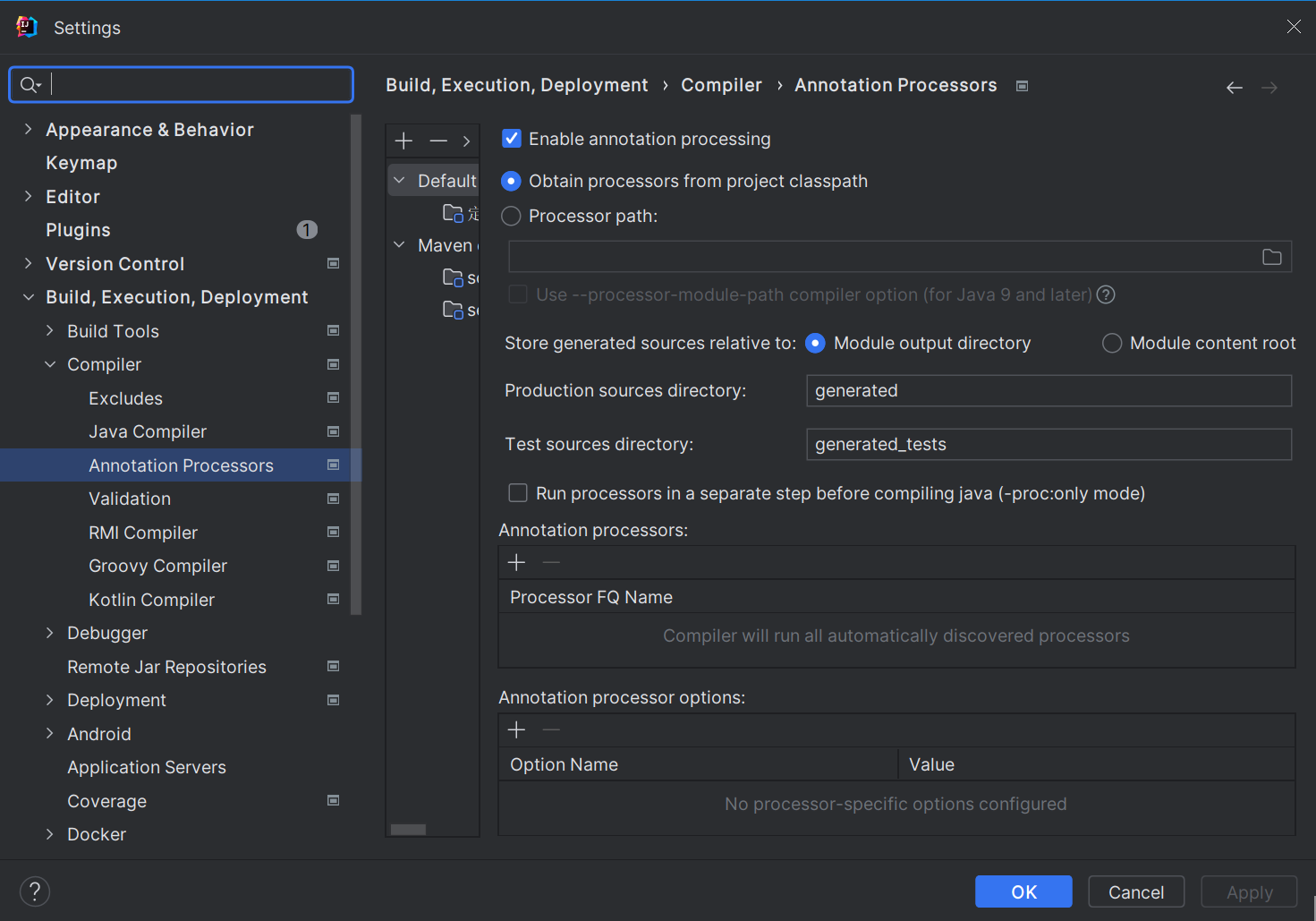Click the Plugins update count badge
1316x921 pixels.
coord(307,230)
